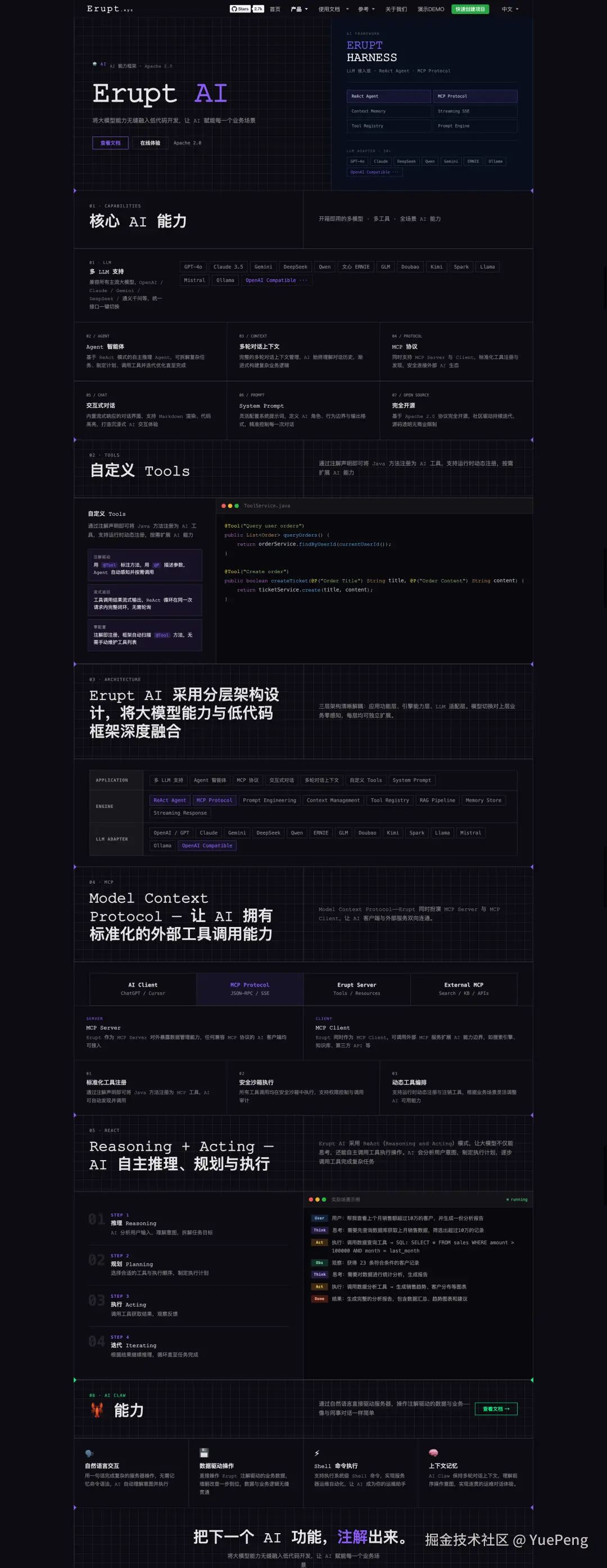Click RAG Pipeline tag in ENGINE row
Image resolution: width=607 pixels, height=1568 pixels.
437,801
